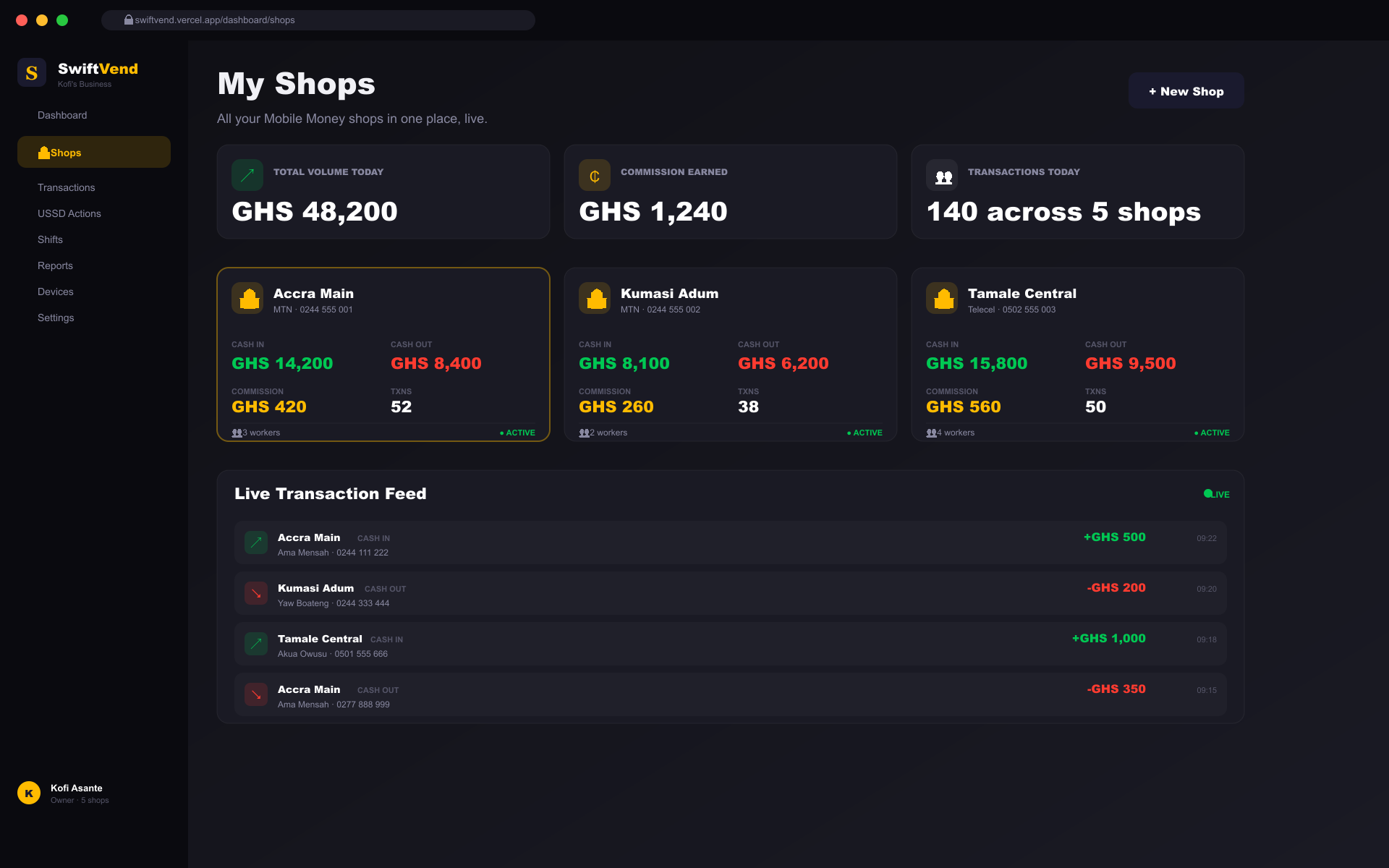This screenshot has height=868, width=1389.
Task: Click the shop bag icon on Tamale Central card
Action: pos(942,297)
